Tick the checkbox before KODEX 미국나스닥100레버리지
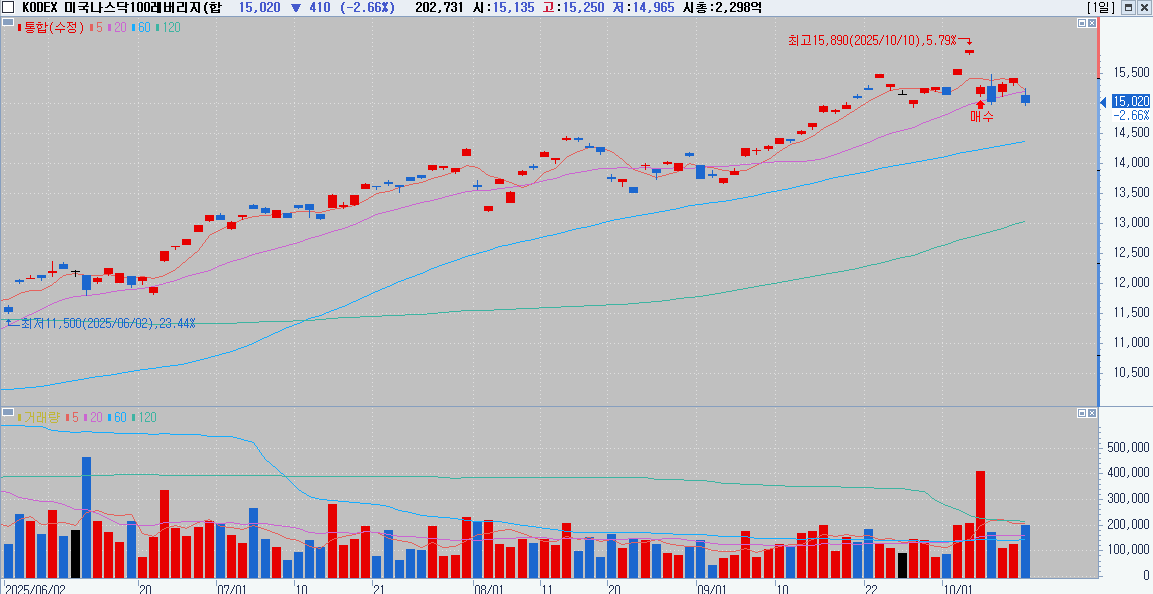The height and width of the screenshot is (594, 1153). 8,7
